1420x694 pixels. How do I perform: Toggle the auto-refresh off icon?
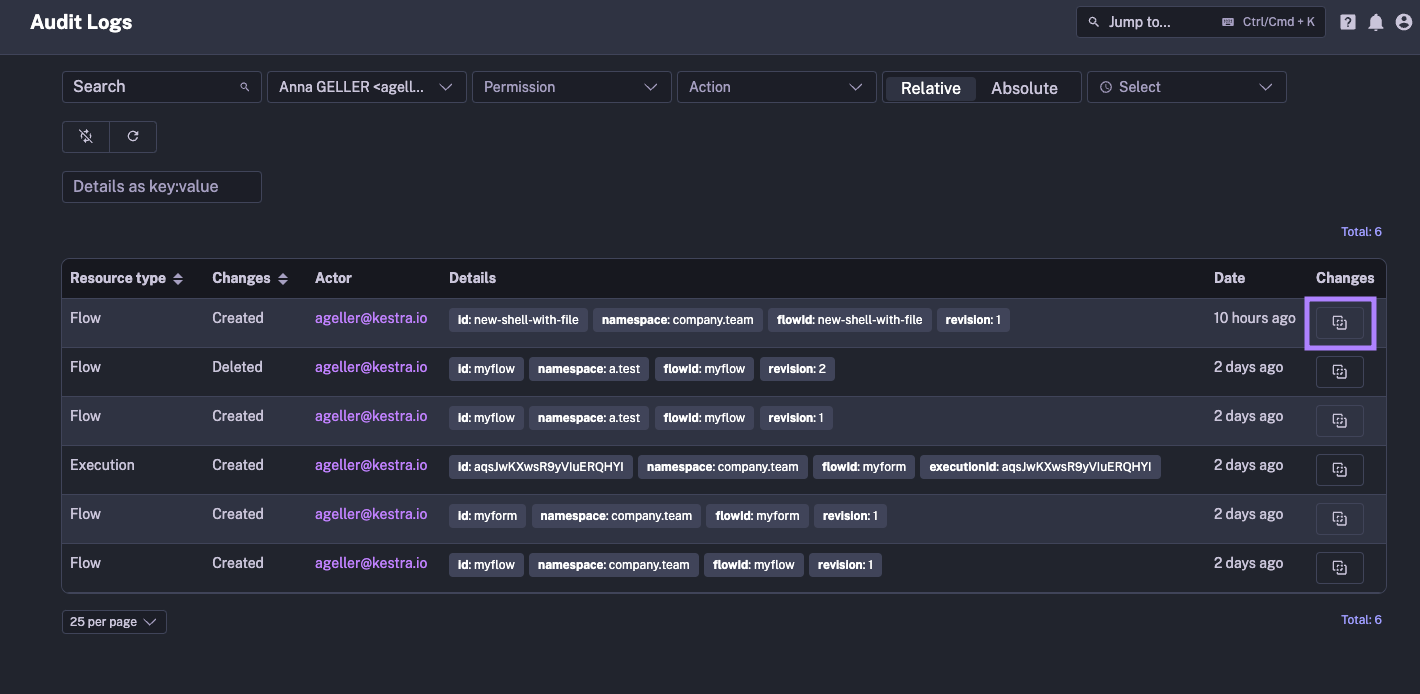point(85,136)
